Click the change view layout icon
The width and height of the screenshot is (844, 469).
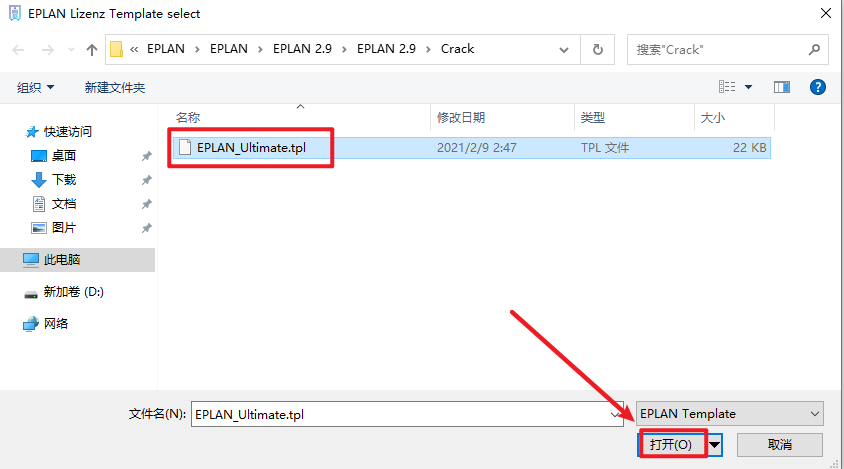[x=728, y=88]
